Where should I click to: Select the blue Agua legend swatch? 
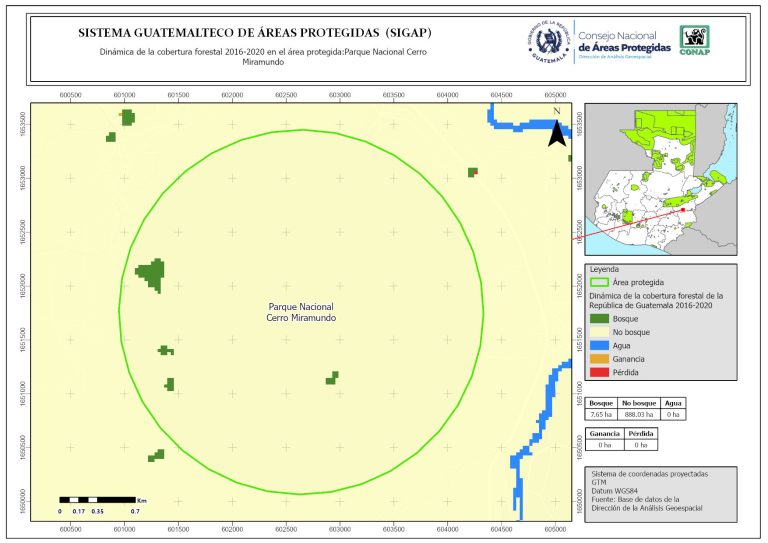[599, 345]
